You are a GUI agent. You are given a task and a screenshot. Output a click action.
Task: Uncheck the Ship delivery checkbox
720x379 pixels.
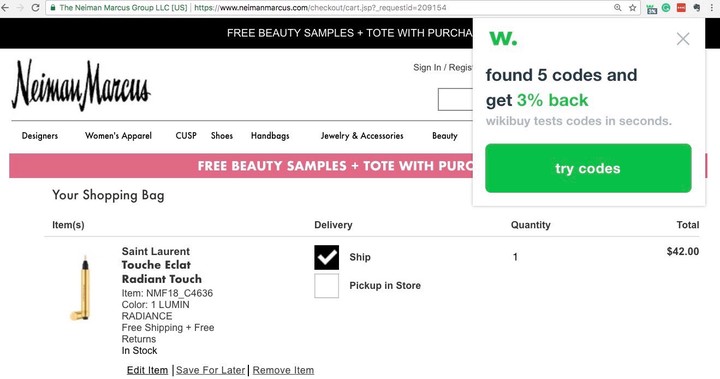326,257
